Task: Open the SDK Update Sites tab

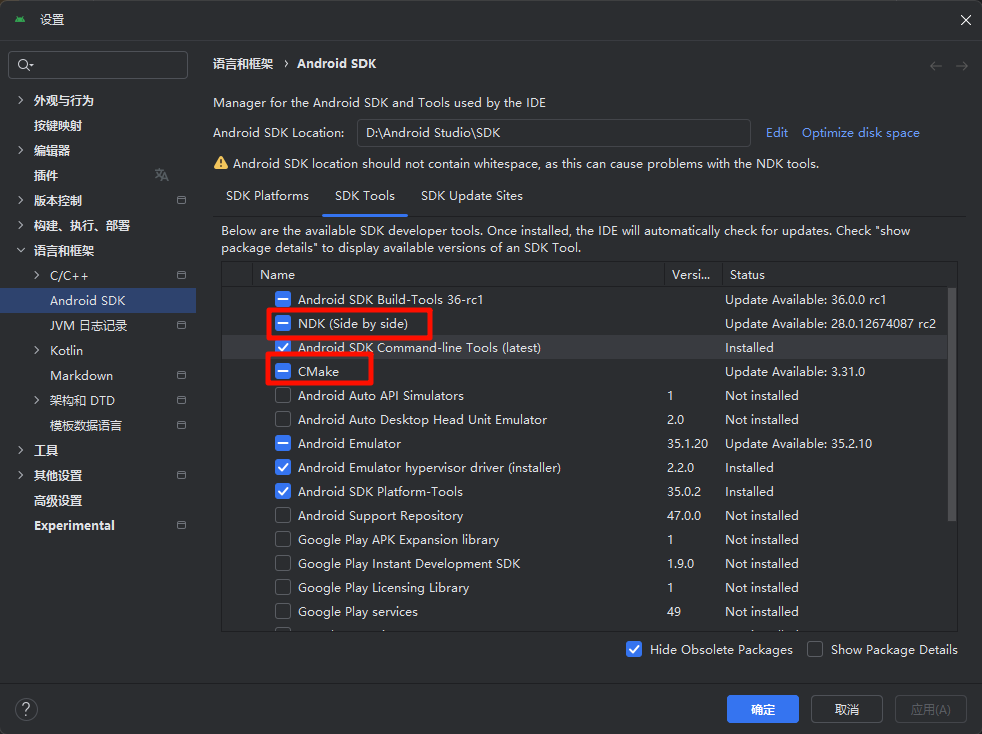Action: coord(471,196)
